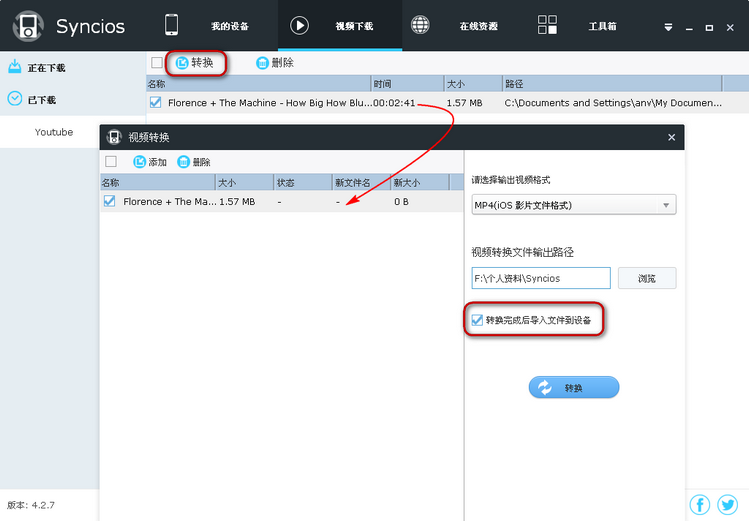
Task: Click the C:\Documents and Settings path cell
Action: [613, 103]
